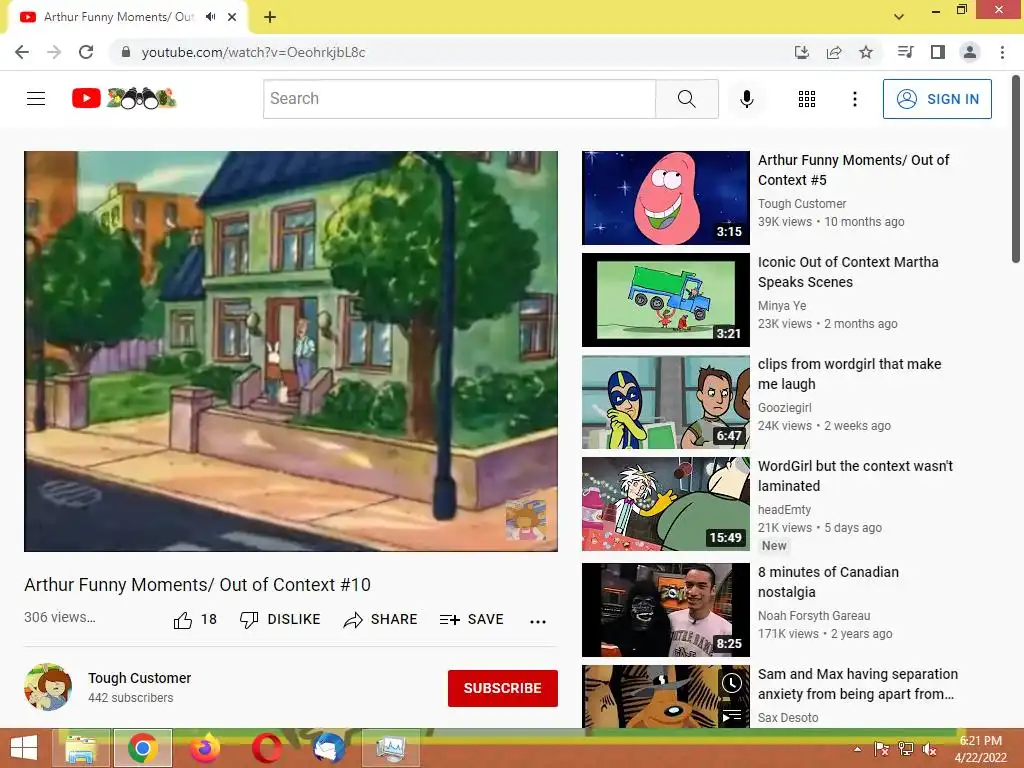View site information lock icon
Viewport: 1024px width, 768px height.
click(126, 52)
